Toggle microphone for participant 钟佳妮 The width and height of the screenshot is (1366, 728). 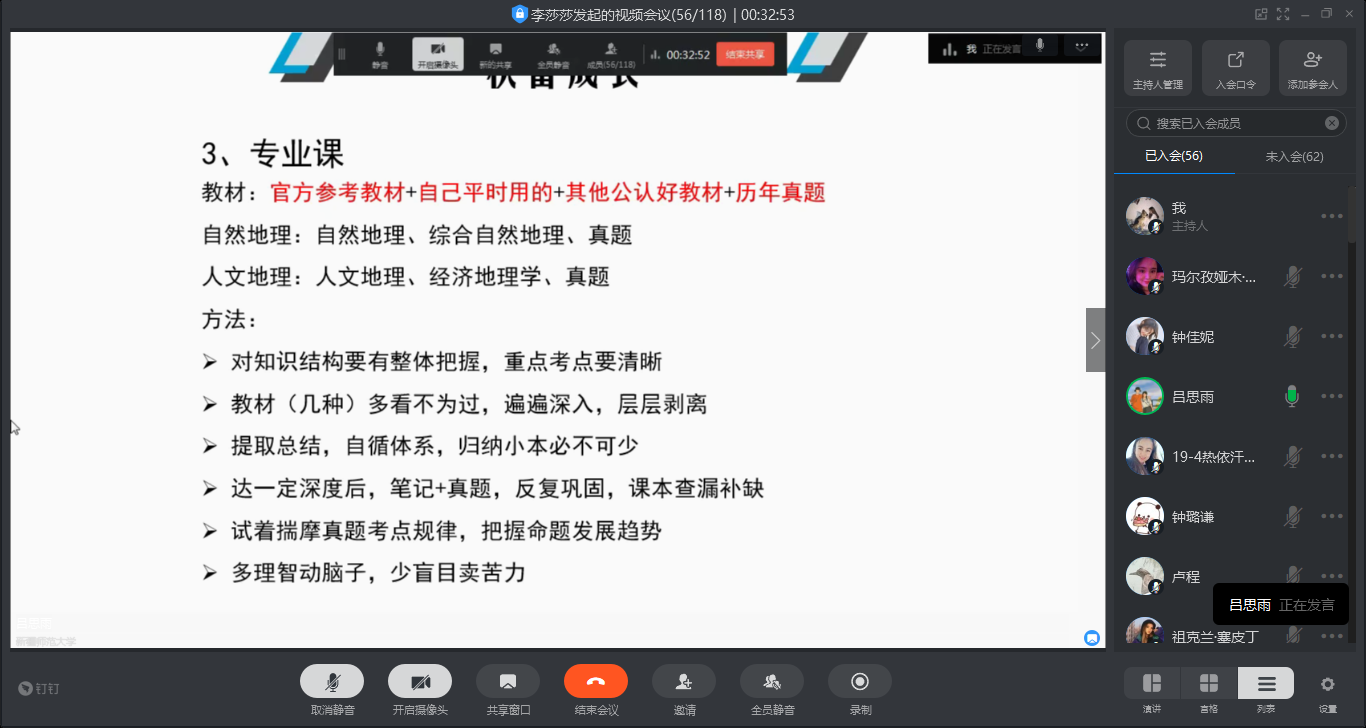click(1292, 337)
